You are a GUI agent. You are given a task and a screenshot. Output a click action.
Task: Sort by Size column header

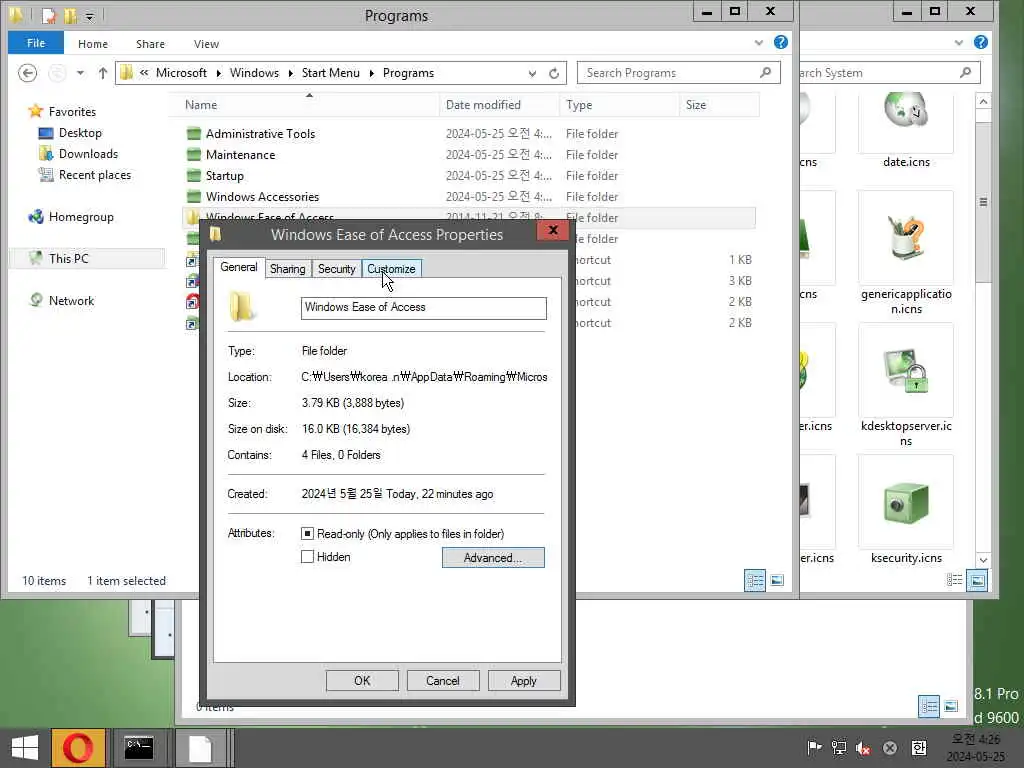[x=719, y=104]
